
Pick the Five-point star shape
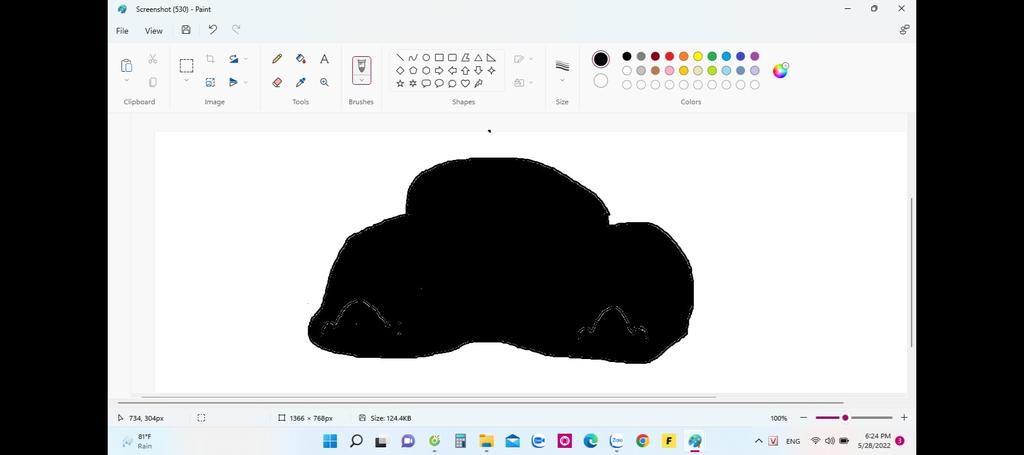click(x=400, y=84)
